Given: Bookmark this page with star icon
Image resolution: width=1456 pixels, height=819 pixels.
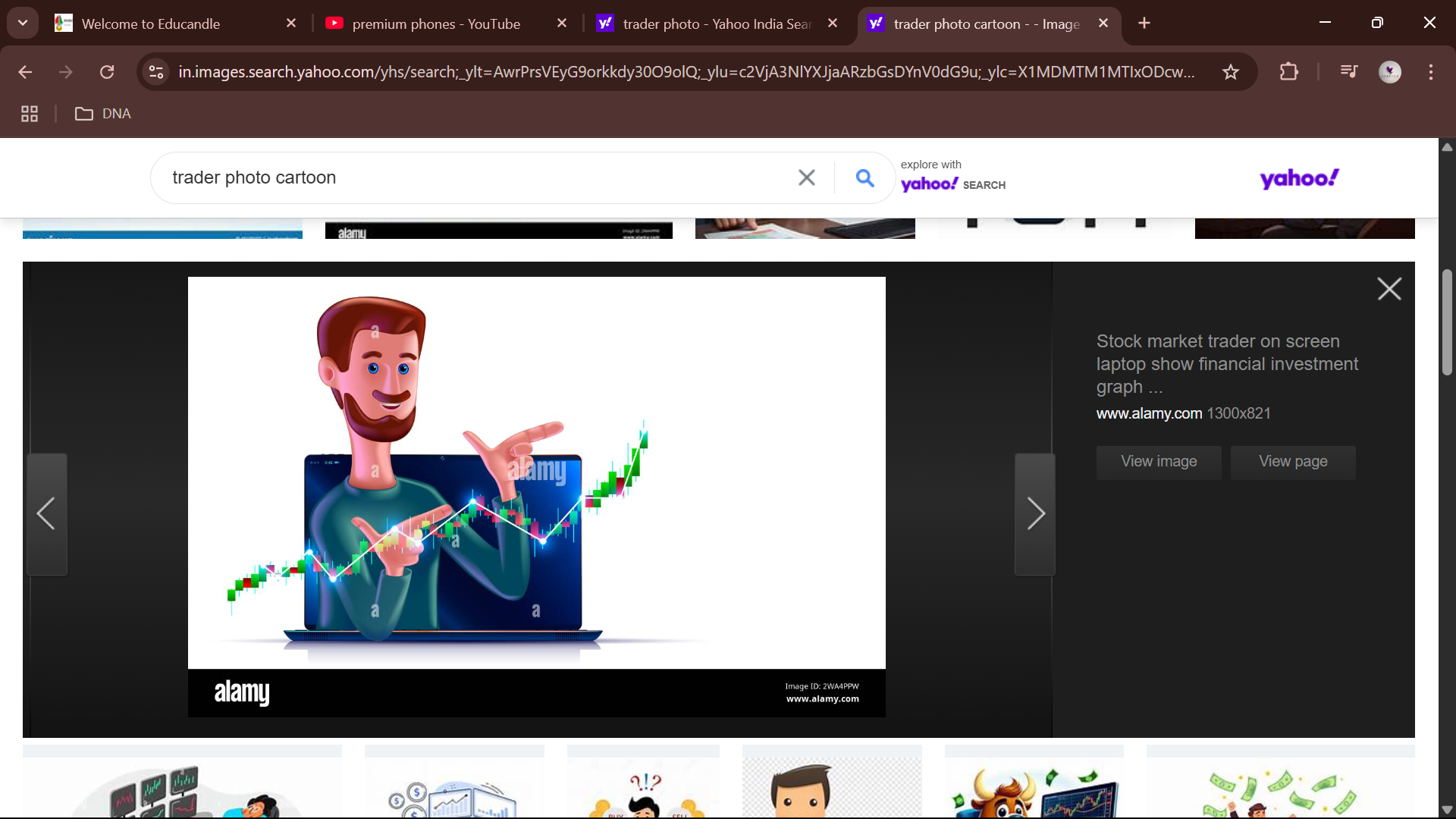Looking at the screenshot, I should pos(1230,72).
